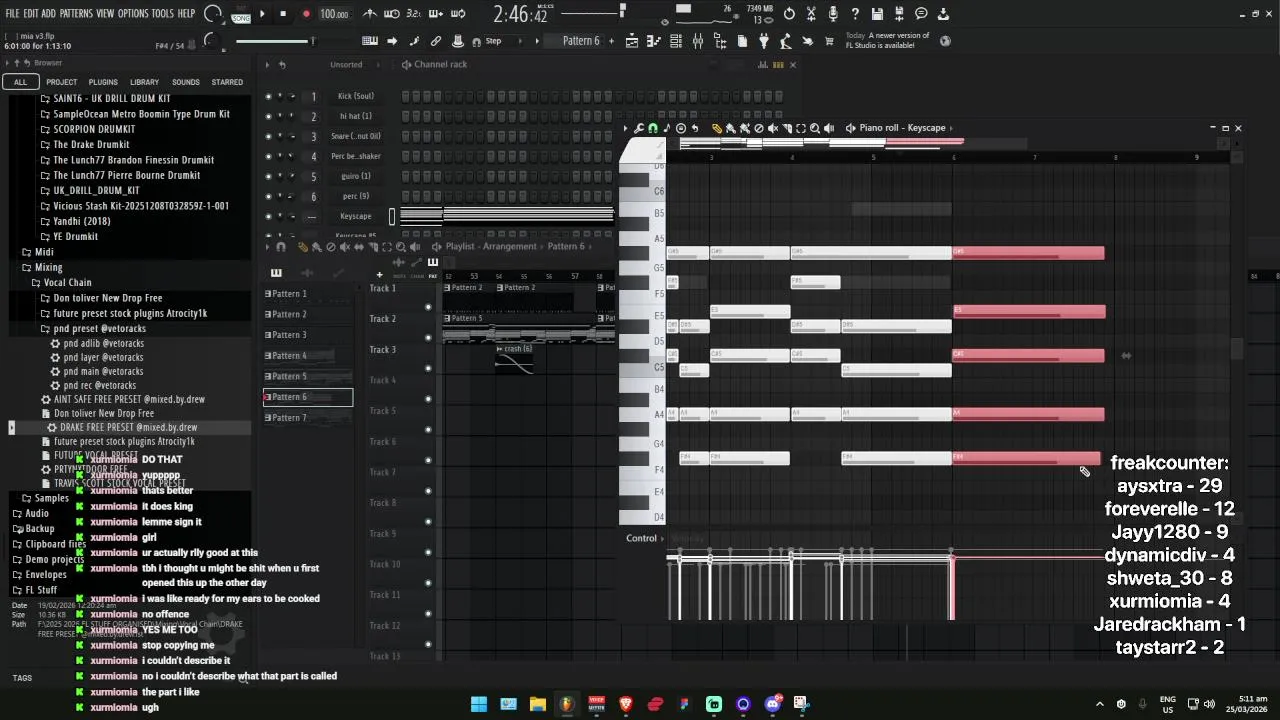Screen dimensions: 1280x720
Task: Select the zoom tool in Piano roll
Action: point(815,128)
